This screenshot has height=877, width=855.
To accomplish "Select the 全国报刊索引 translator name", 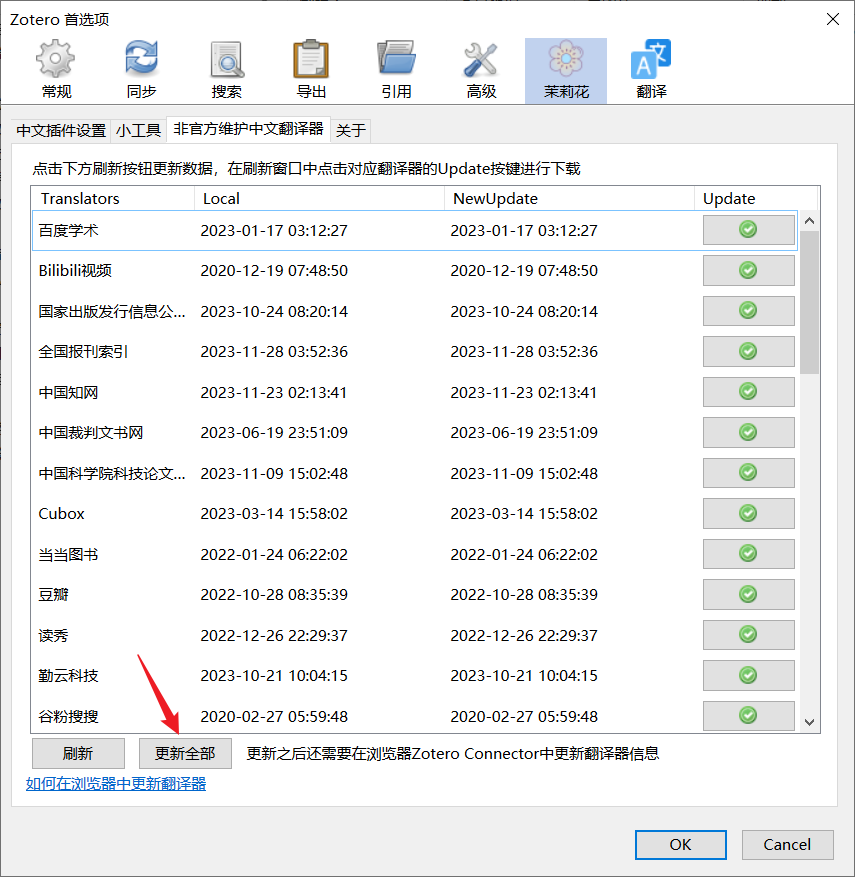I will click(83, 352).
